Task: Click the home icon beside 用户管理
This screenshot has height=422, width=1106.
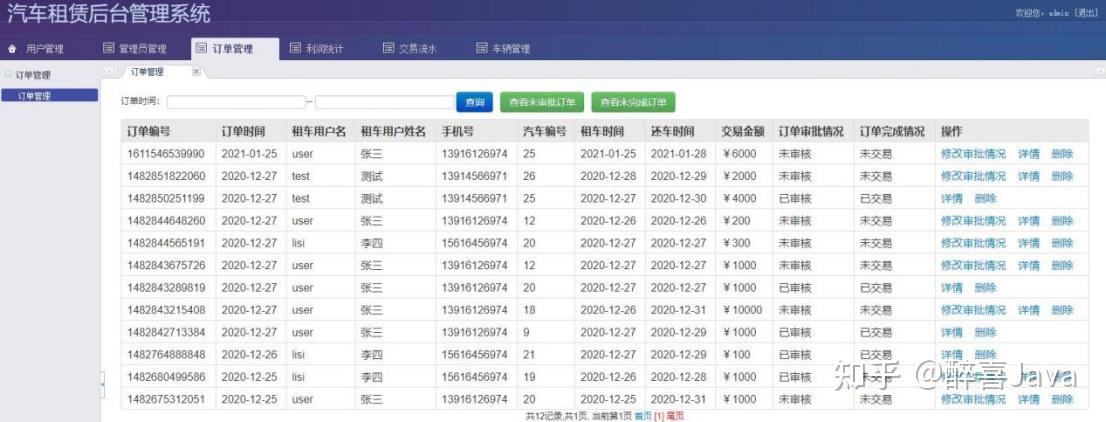Action: point(12,49)
